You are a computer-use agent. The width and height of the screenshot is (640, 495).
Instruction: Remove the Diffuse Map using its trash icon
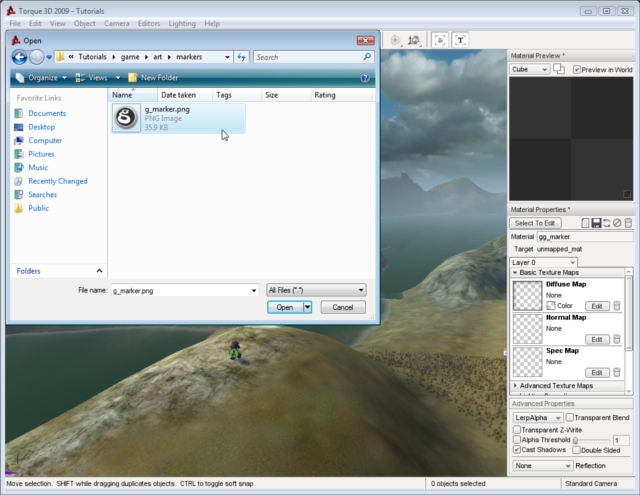(616, 306)
